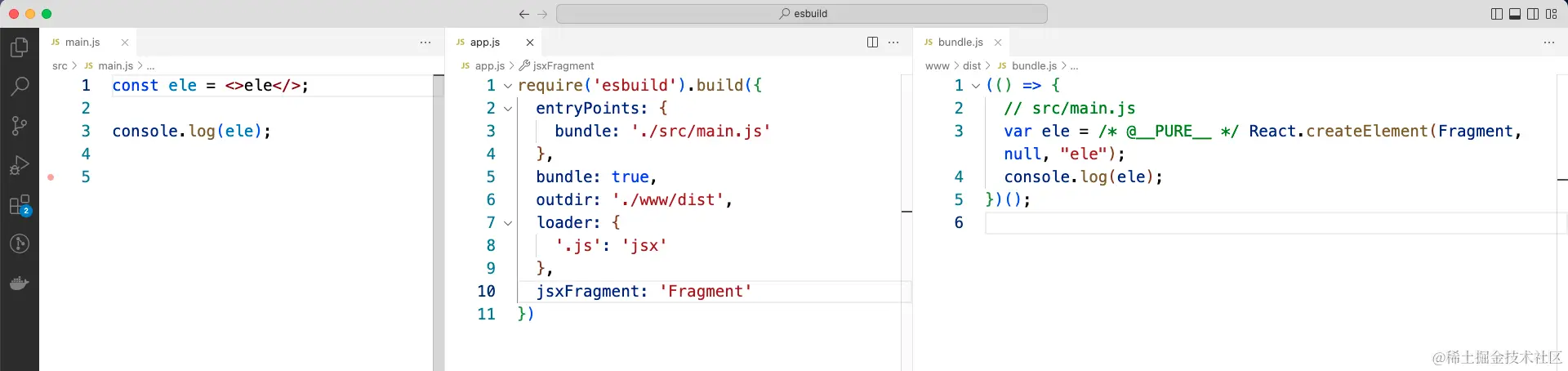
Task: Click line number 6 in bundle.js
Action: pos(959,222)
